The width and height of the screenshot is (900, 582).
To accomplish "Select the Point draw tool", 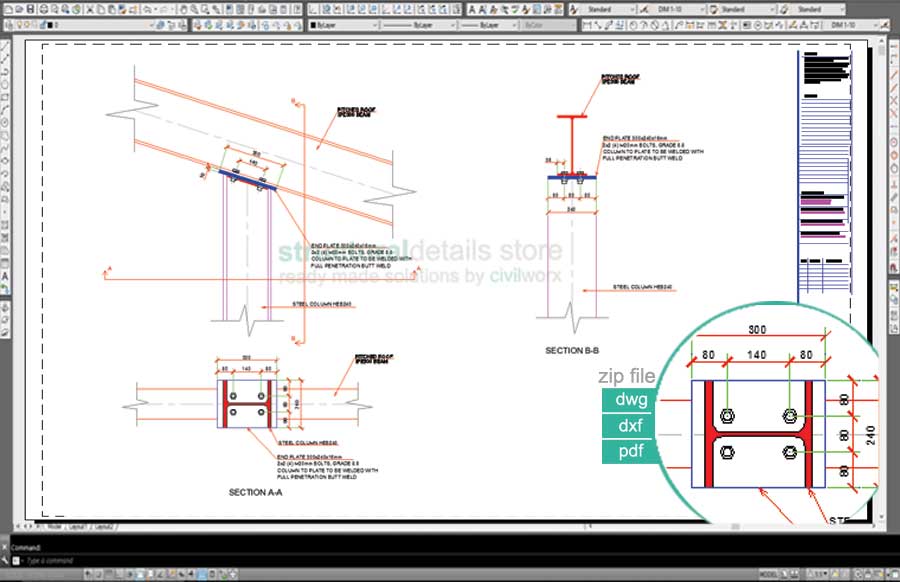I will click(x=5, y=212).
